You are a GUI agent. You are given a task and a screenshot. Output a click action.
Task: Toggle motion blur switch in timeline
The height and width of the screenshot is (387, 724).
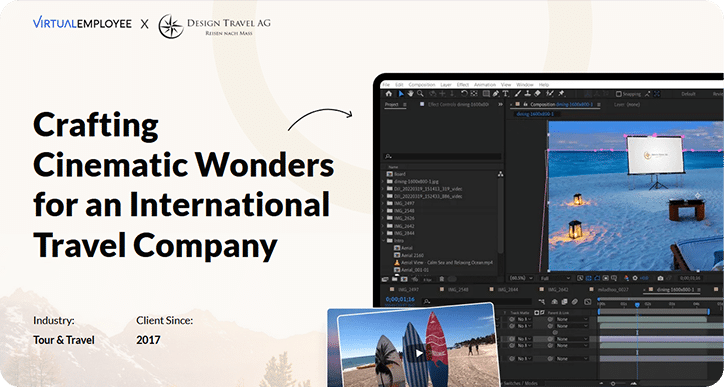point(574,302)
